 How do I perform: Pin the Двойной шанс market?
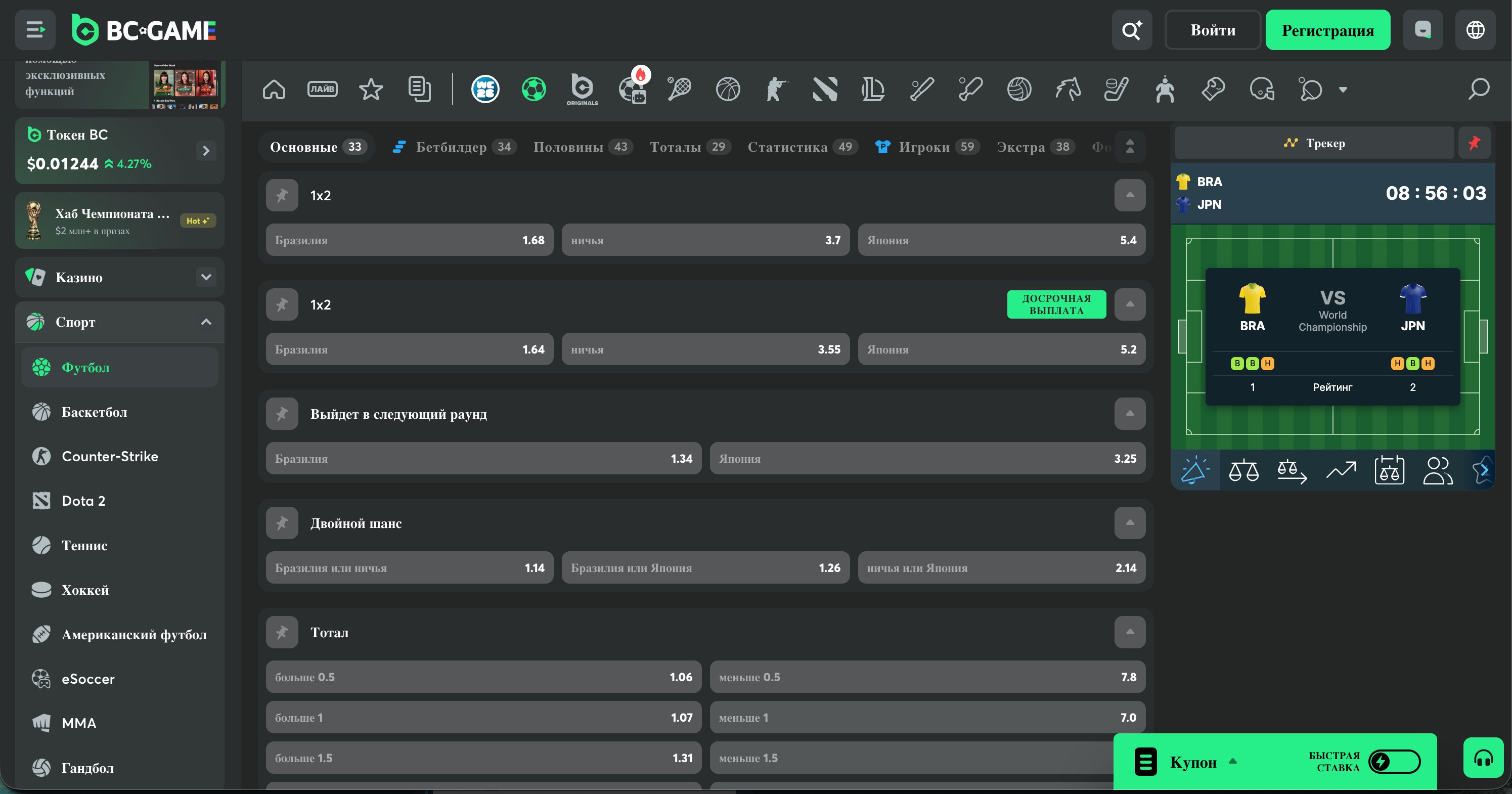[282, 523]
